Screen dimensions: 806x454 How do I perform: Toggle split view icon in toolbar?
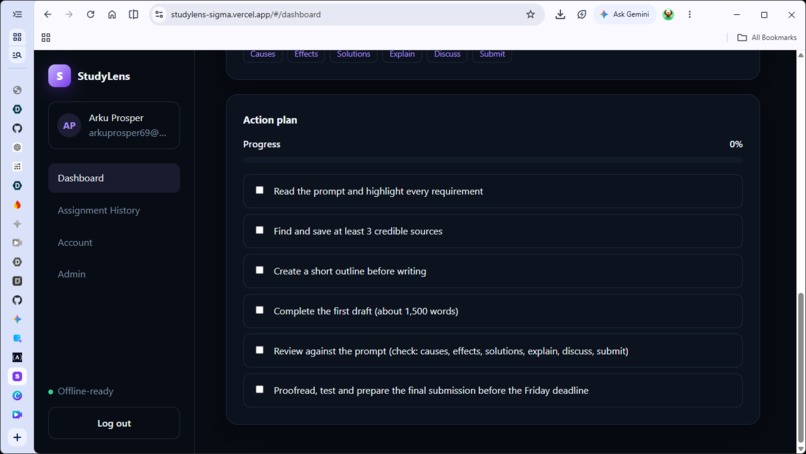click(134, 14)
